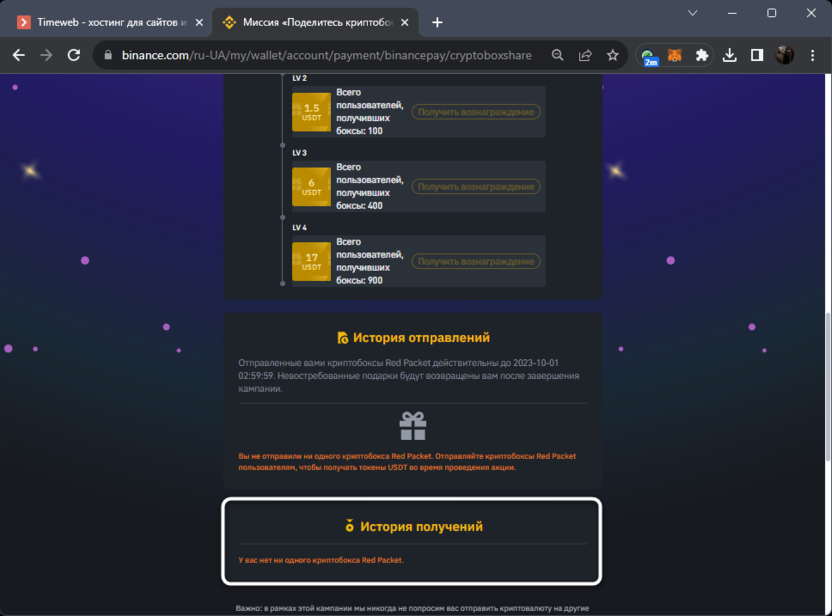Viewport: 832px width, 616px height.
Task: Click the LV 3 level label
Action: point(299,153)
